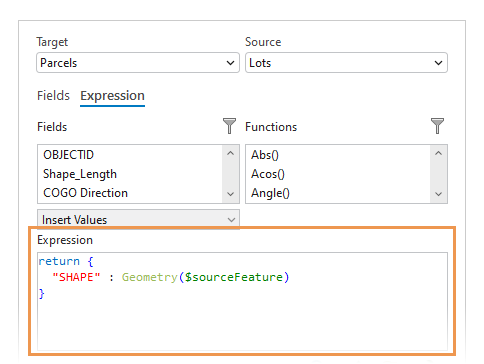484x364 pixels.
Task: Select COGO Direction in the Fields list
Action: click(x=130, y=193)
